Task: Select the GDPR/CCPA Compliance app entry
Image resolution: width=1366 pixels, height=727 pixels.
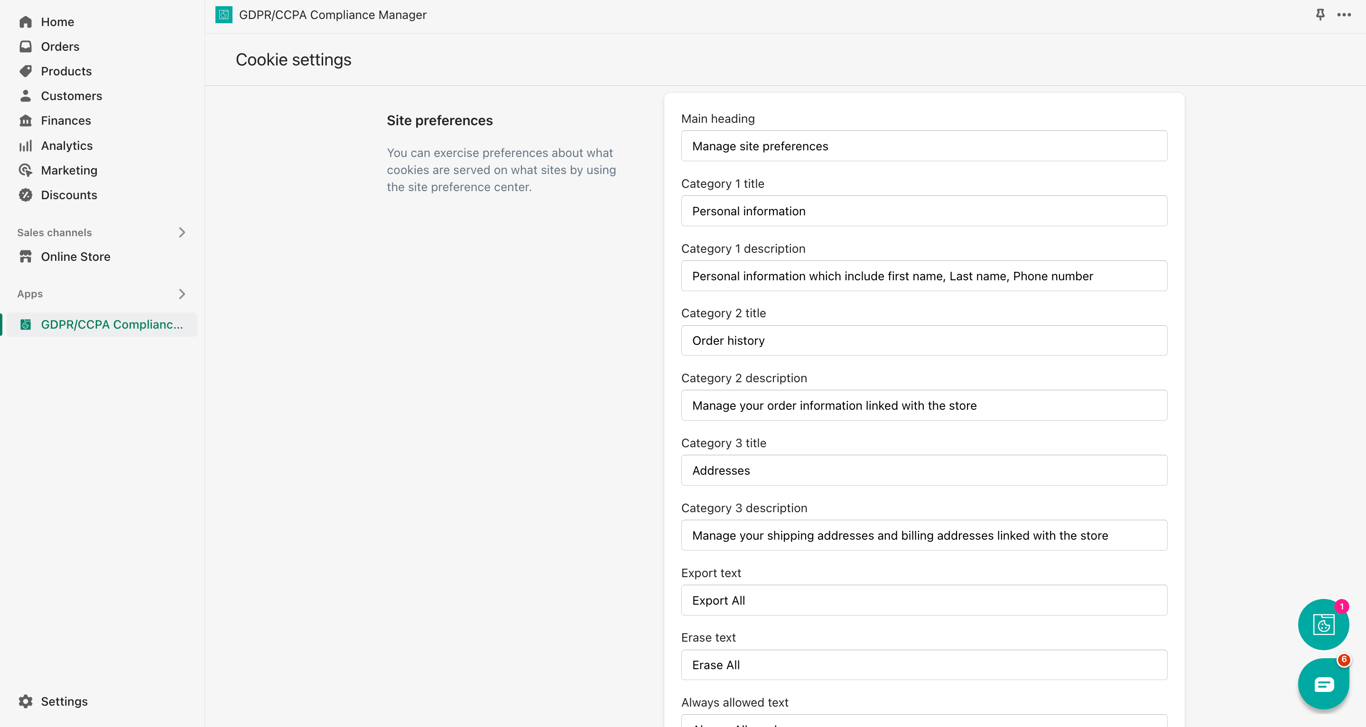Action: point(111,325)
